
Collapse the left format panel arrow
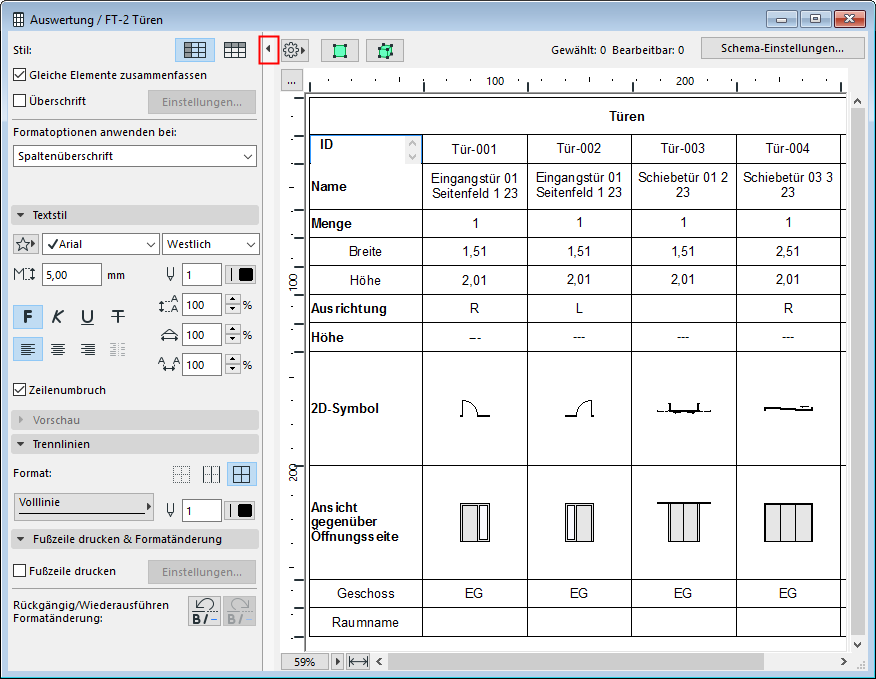pyautogui.click(x=268, y=49)
